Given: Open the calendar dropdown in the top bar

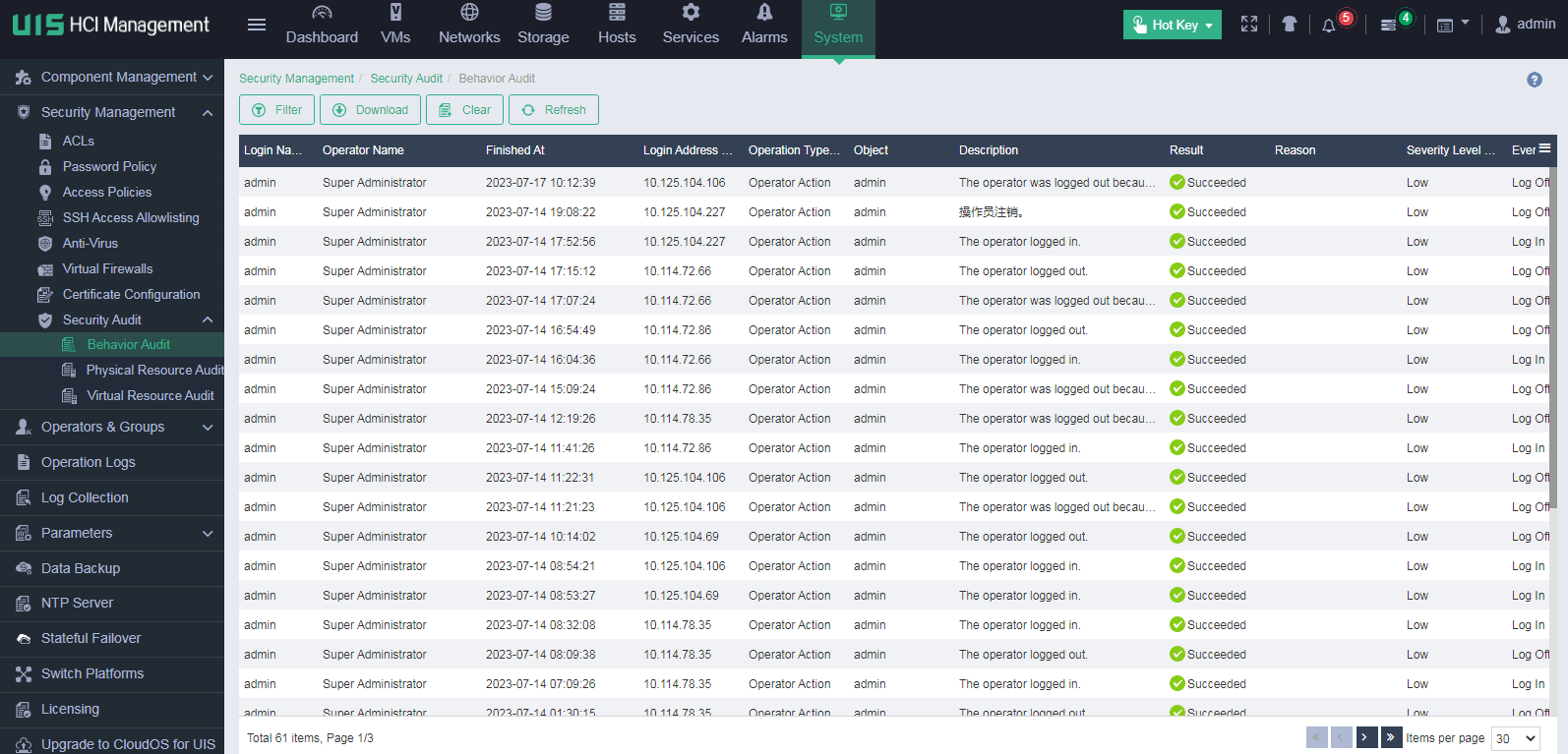Looking at the screenshot, I should pyautogui.click(x=1452, y=25).
